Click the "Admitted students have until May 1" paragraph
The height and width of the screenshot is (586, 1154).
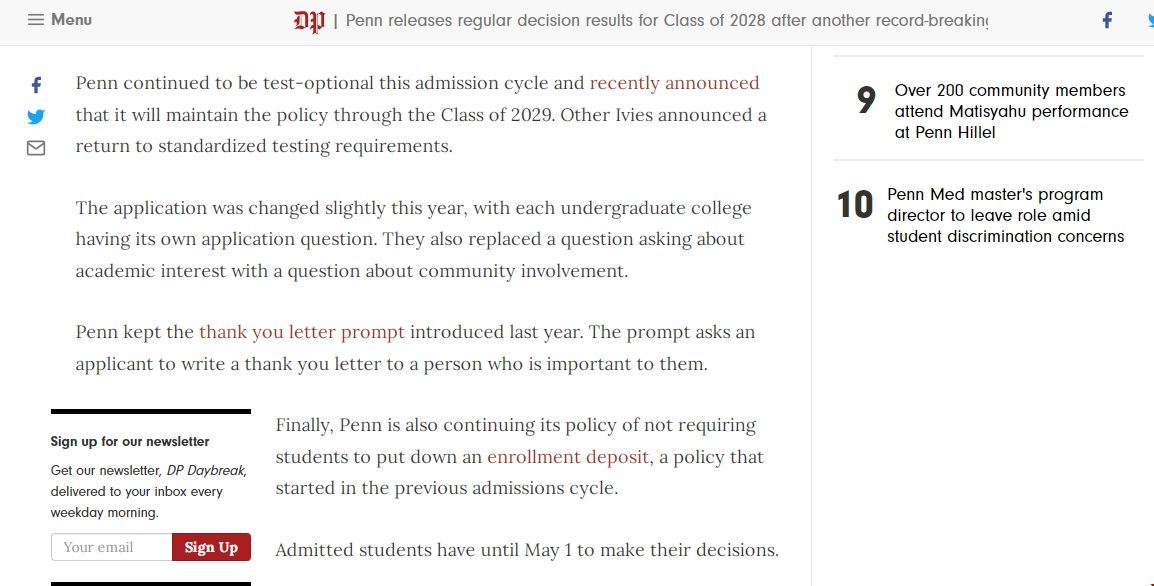pyautogui.click(x=526, y=550)
